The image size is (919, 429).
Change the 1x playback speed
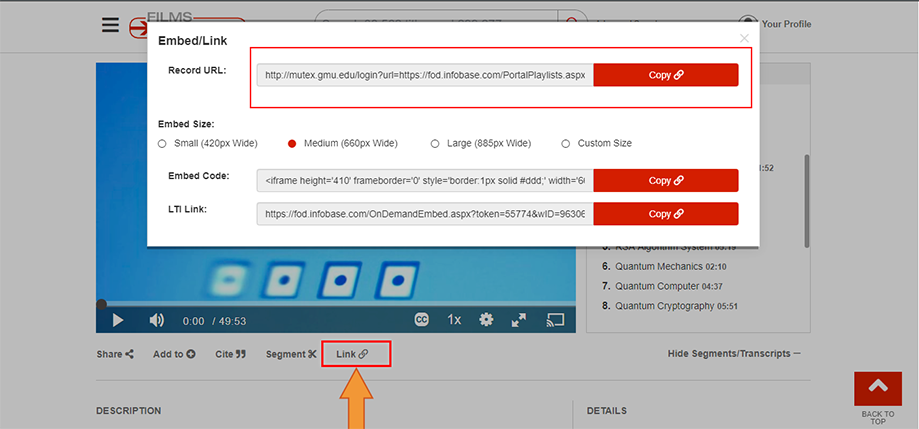(x=454, y=319)
